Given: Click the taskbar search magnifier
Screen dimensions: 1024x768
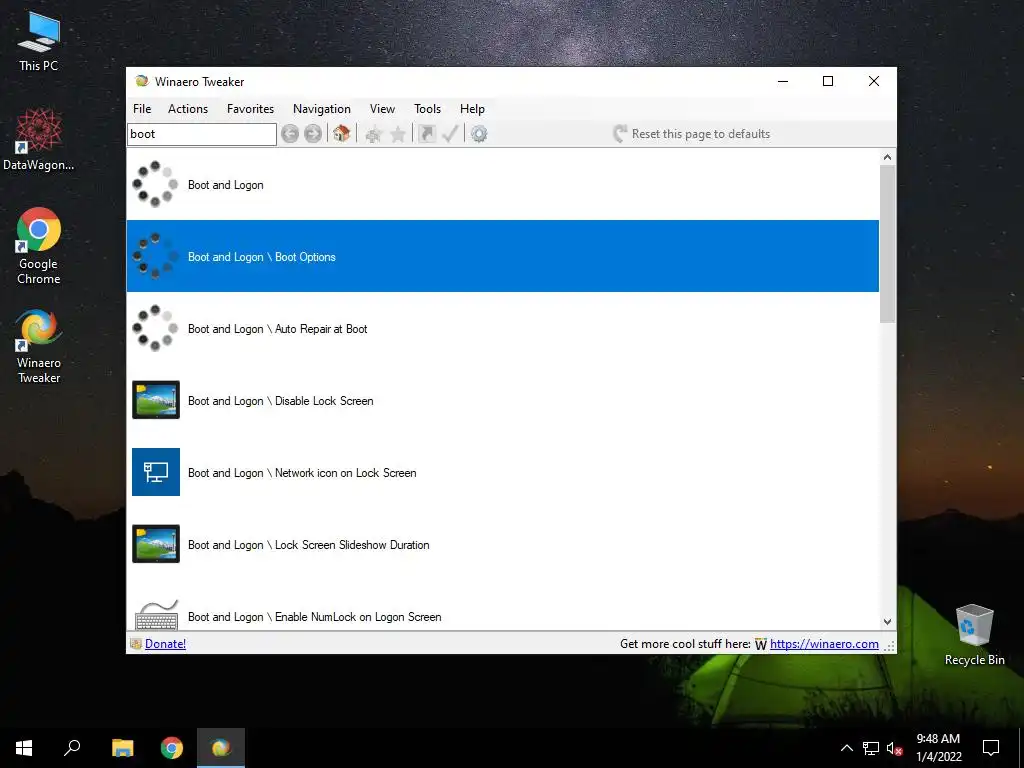Looking at the screenshot, I should (x=72, y=748).
